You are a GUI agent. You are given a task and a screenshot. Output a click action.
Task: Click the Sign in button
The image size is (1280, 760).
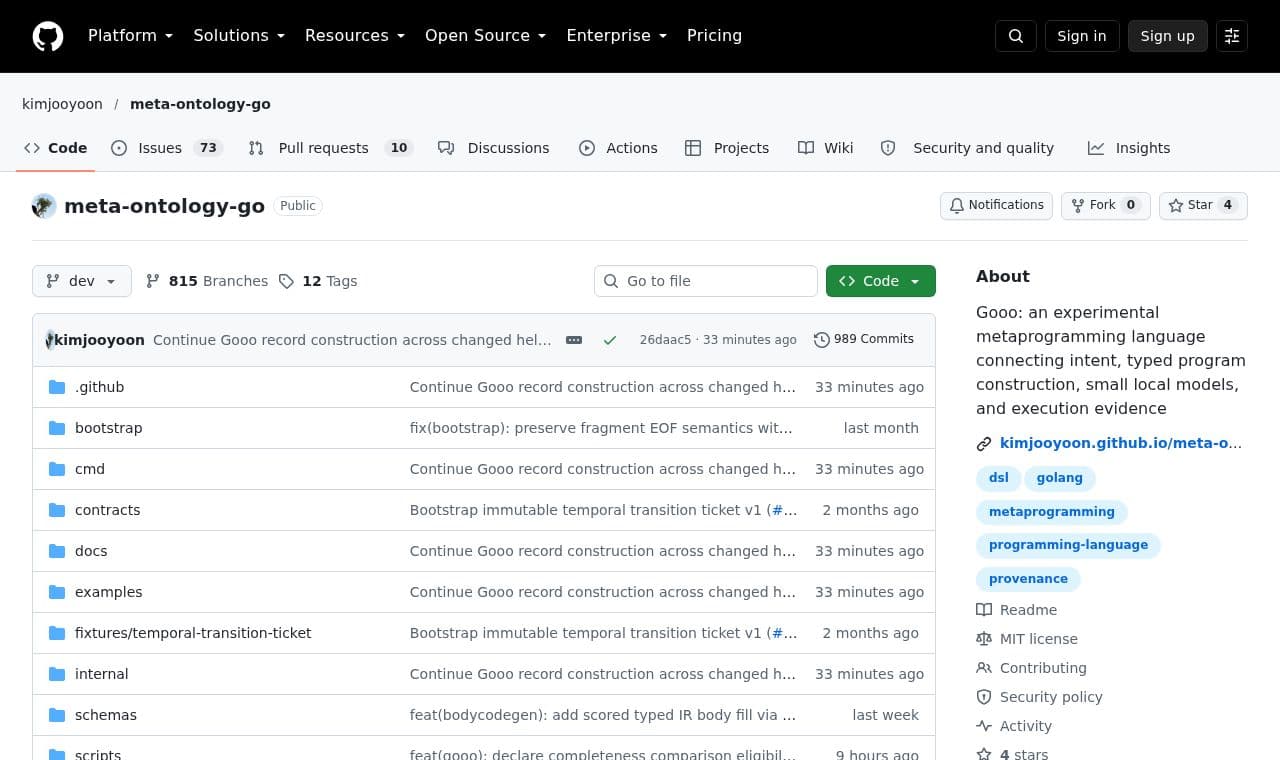tap(1082, 36)
